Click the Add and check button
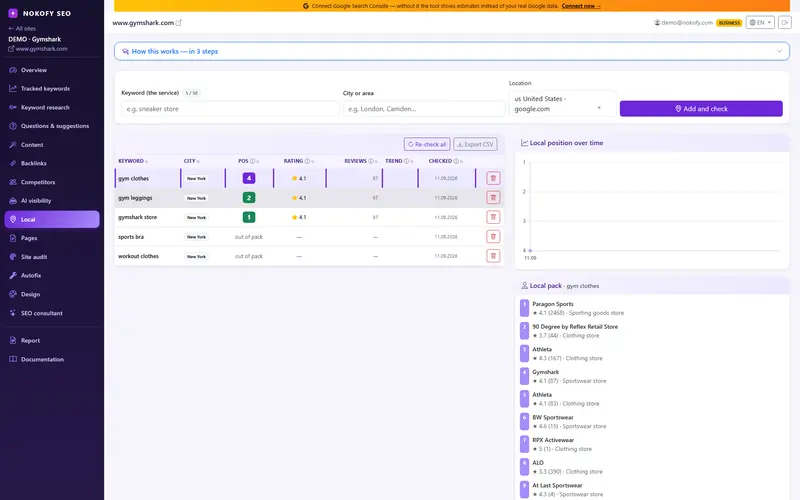This screenshot has width=800, height=500. (x=701, y=109)
